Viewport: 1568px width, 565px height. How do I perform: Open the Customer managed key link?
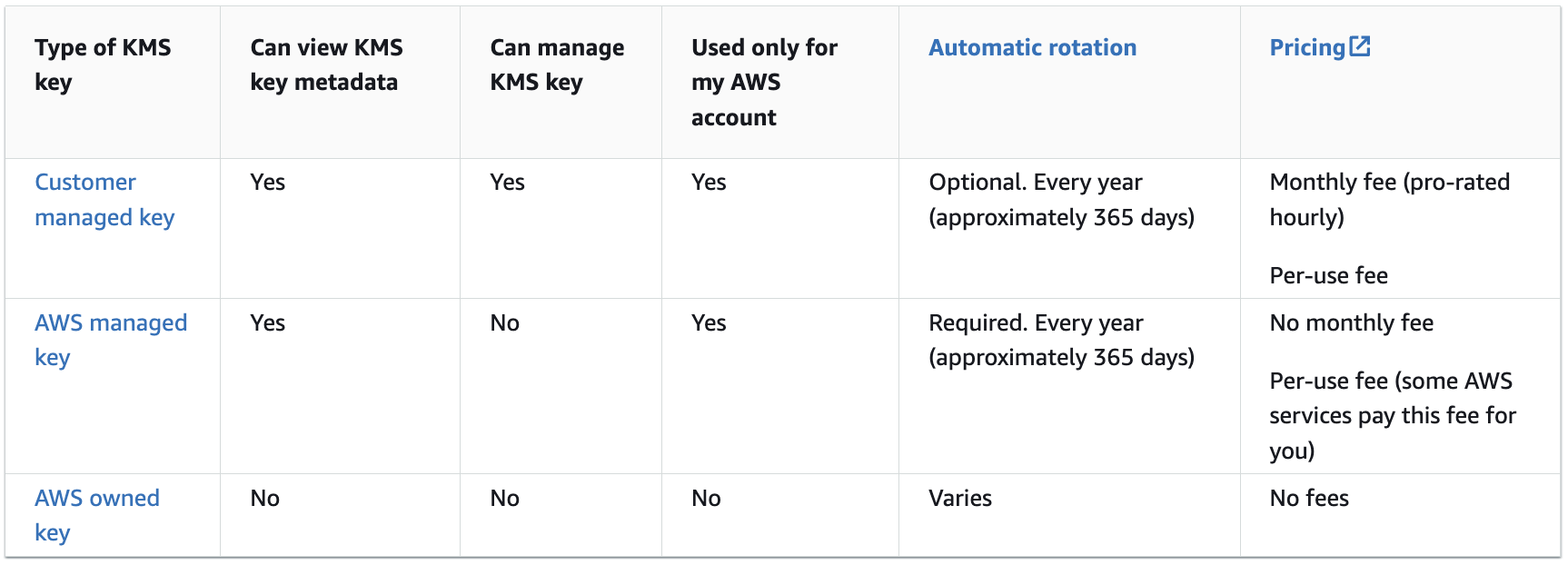(x=104, y=200)
